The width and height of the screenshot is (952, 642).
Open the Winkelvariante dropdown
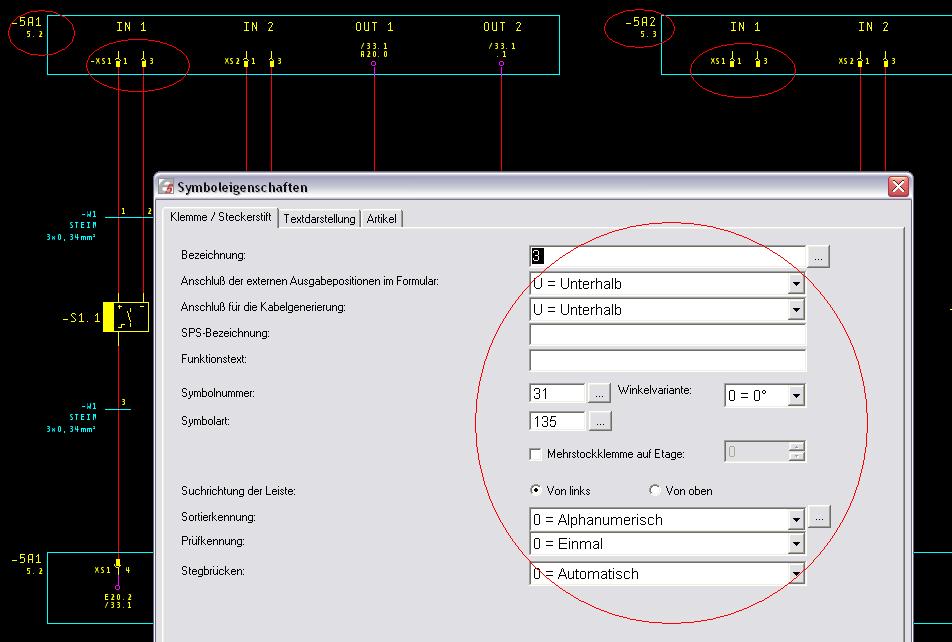pyautogui.click(x=796, y=395)
